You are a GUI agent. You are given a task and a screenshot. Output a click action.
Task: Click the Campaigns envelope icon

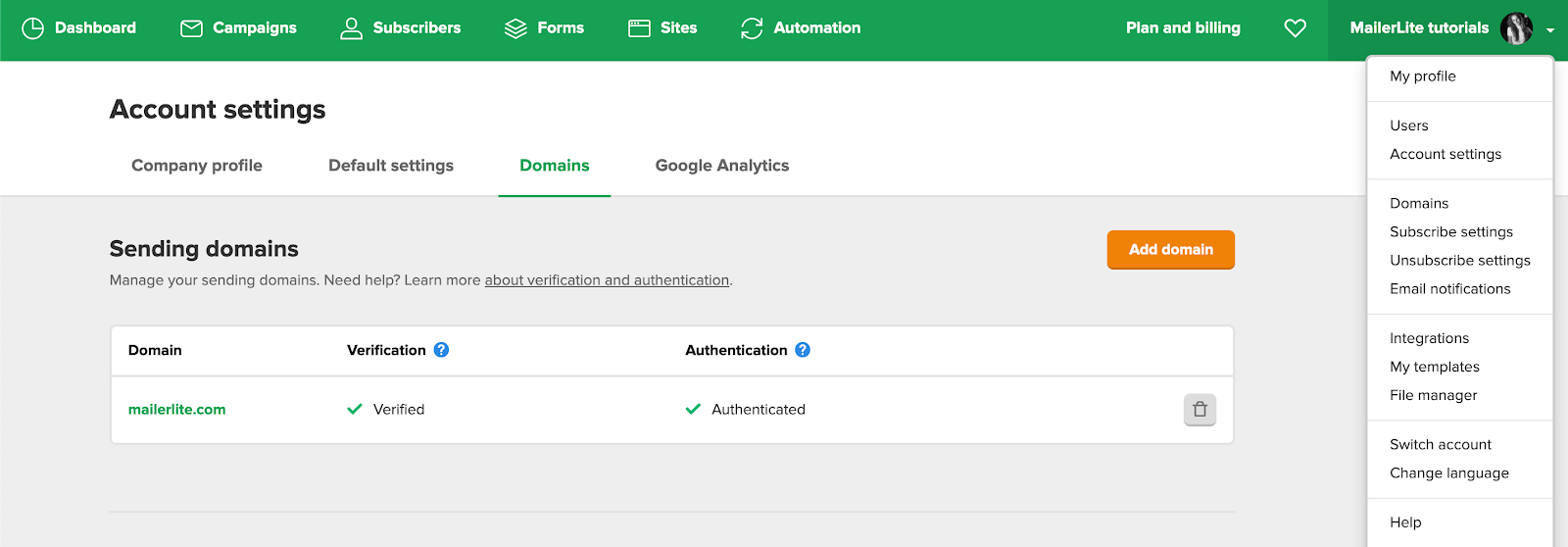click(191, 28)
